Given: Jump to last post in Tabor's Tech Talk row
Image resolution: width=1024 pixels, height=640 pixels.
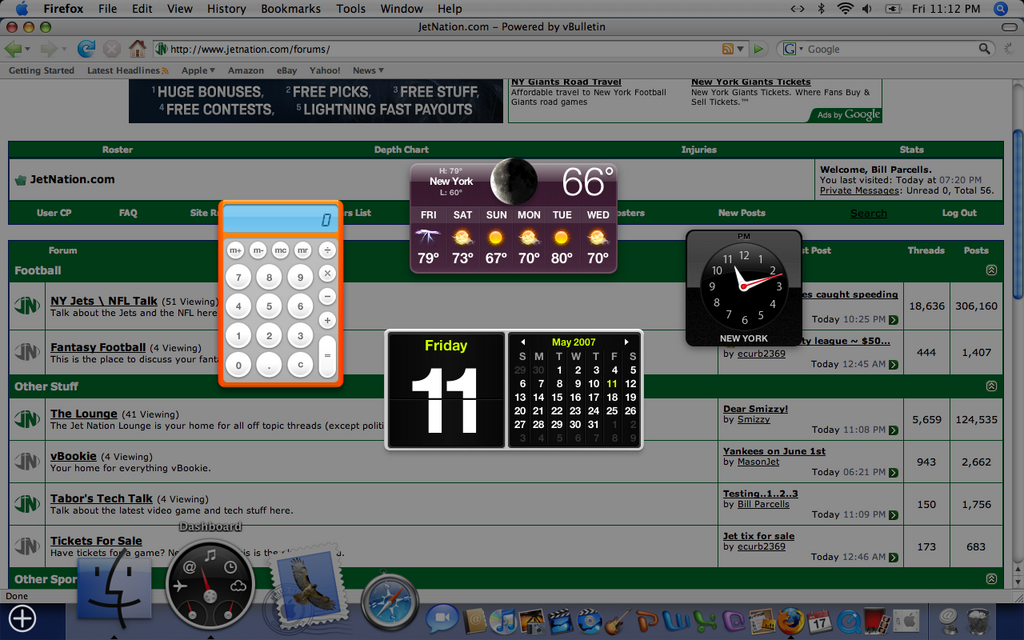Looking at the screenshot, I should pos(893,515).
